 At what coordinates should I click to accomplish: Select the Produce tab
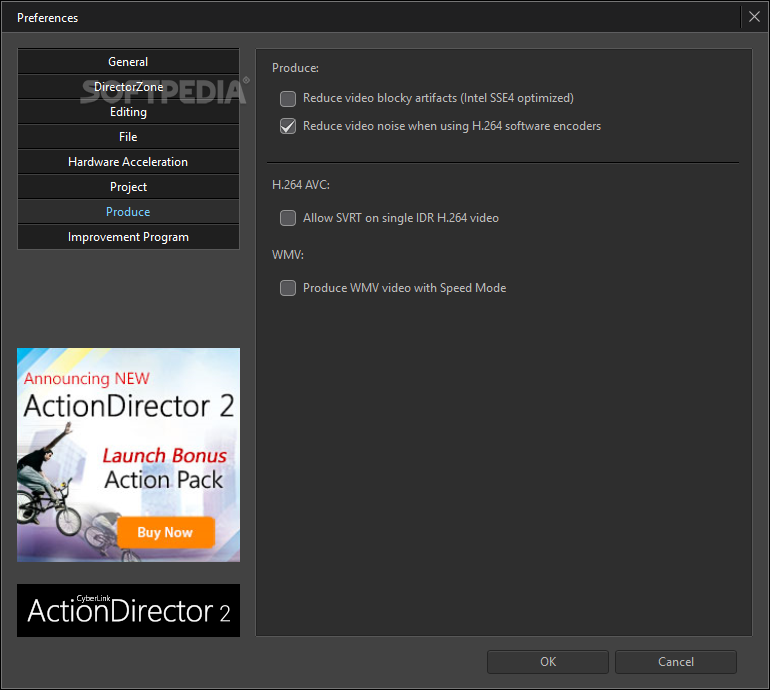[128, 212]
